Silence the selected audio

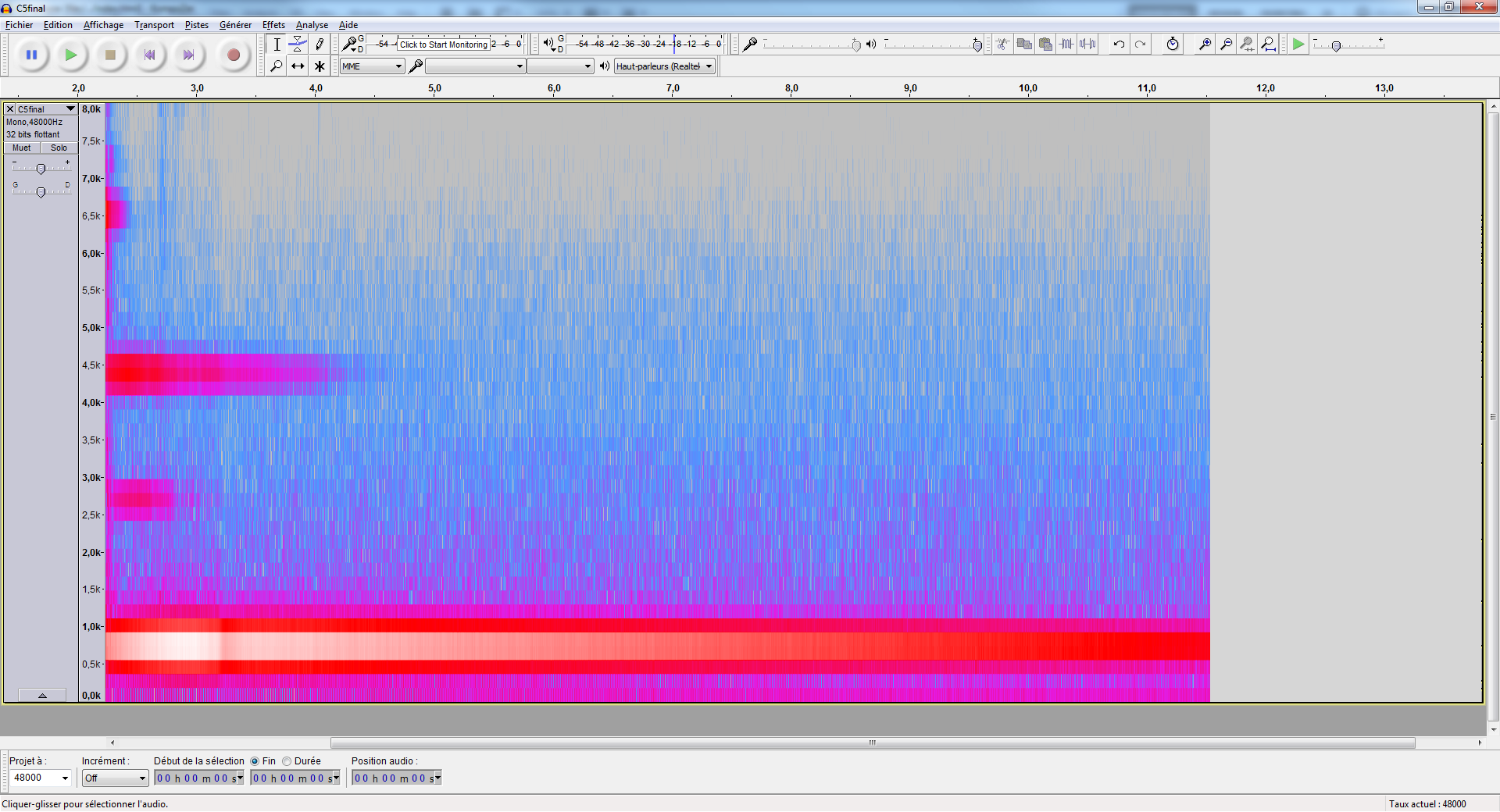[1087, 45]
